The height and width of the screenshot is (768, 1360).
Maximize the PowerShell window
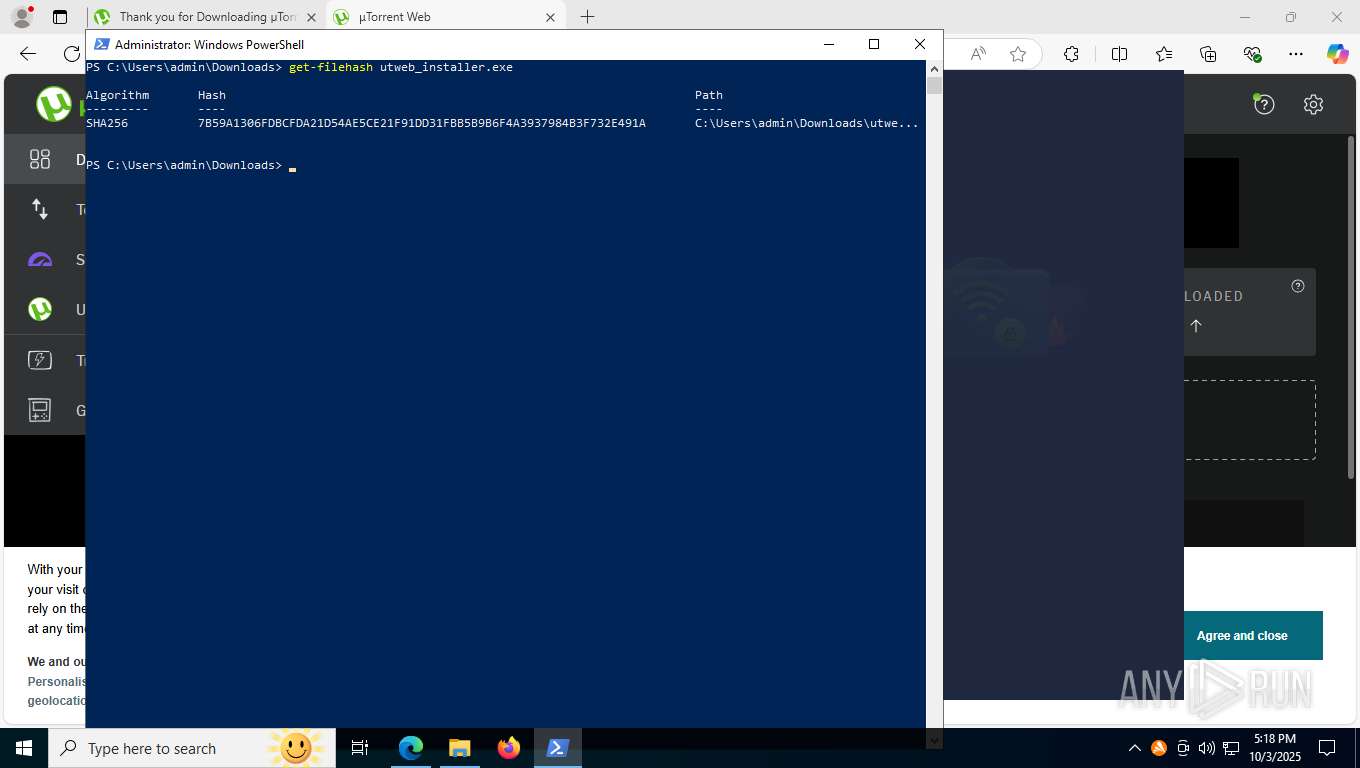(x=874, y=44)
